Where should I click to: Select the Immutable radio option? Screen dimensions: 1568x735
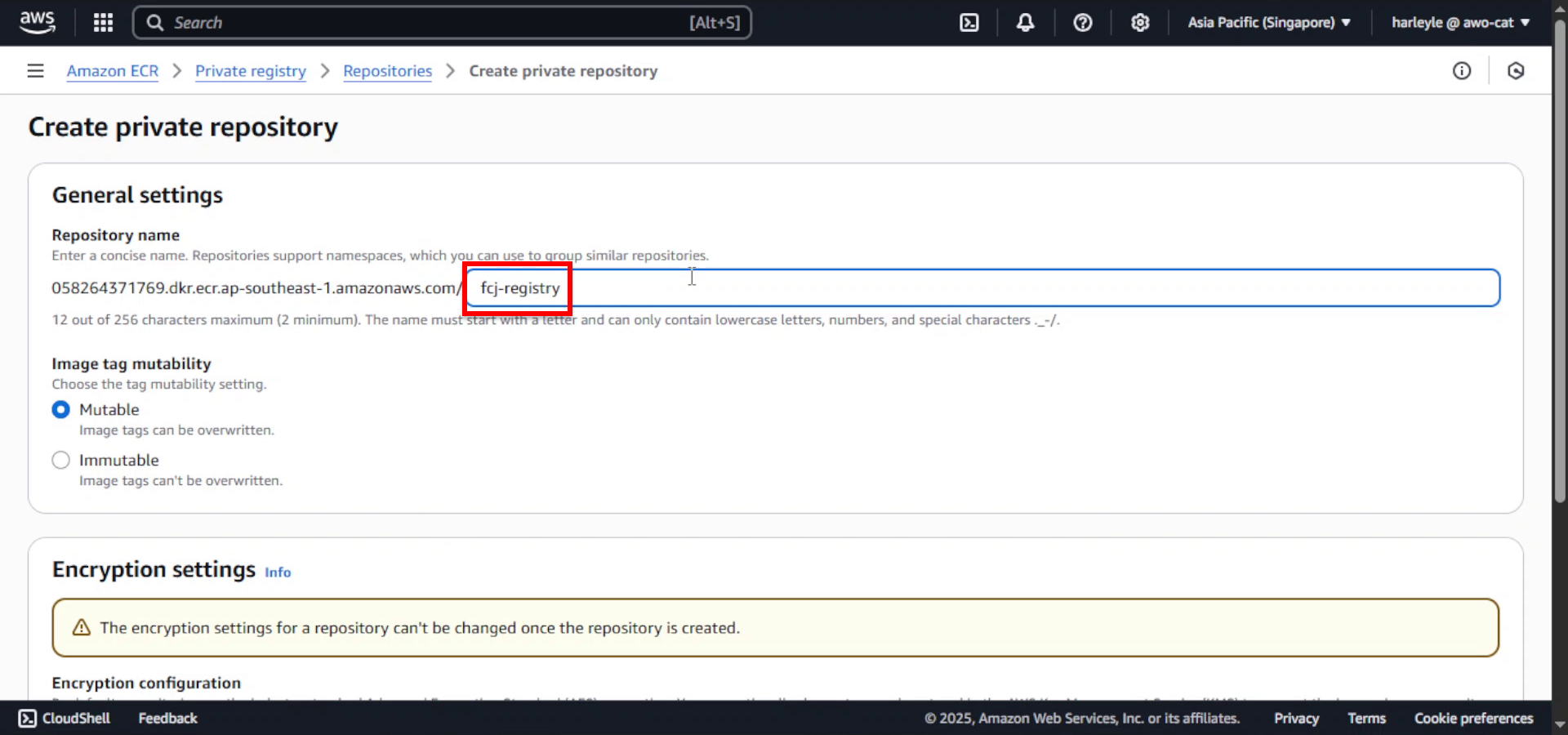coord(60,460)
